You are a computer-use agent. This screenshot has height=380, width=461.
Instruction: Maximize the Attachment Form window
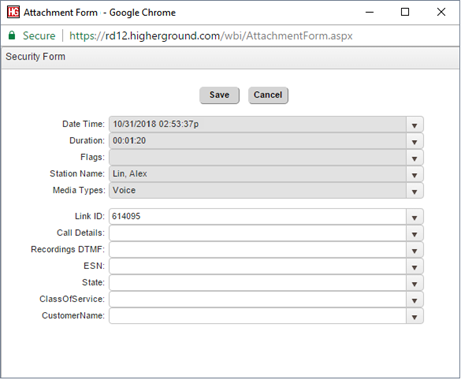405,12
